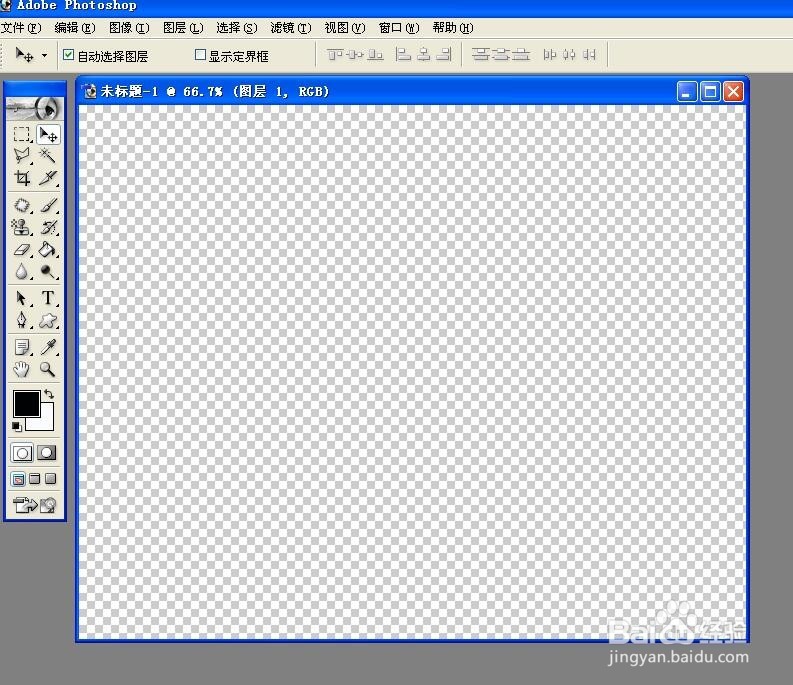The image size is (793, 685).
Task: Open the 滤镜(T) menu
Action: [x=291, y=28]
